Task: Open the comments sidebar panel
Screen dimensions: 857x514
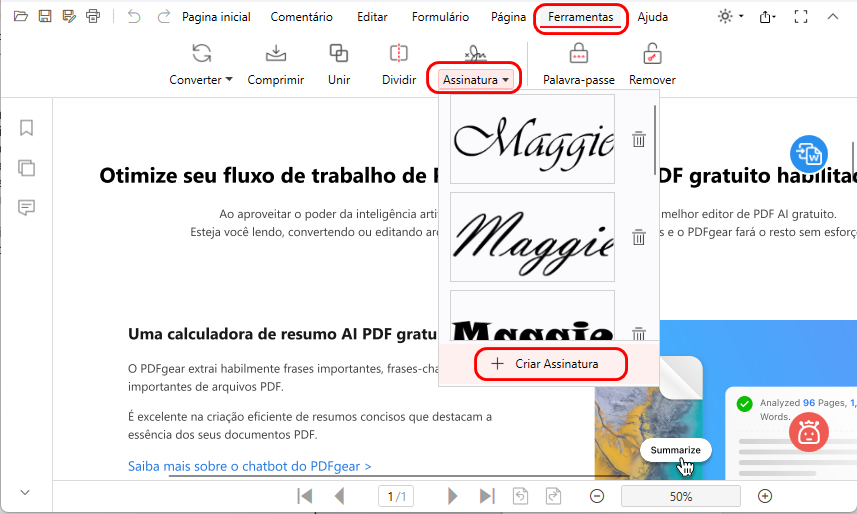Action: [26, 208]
